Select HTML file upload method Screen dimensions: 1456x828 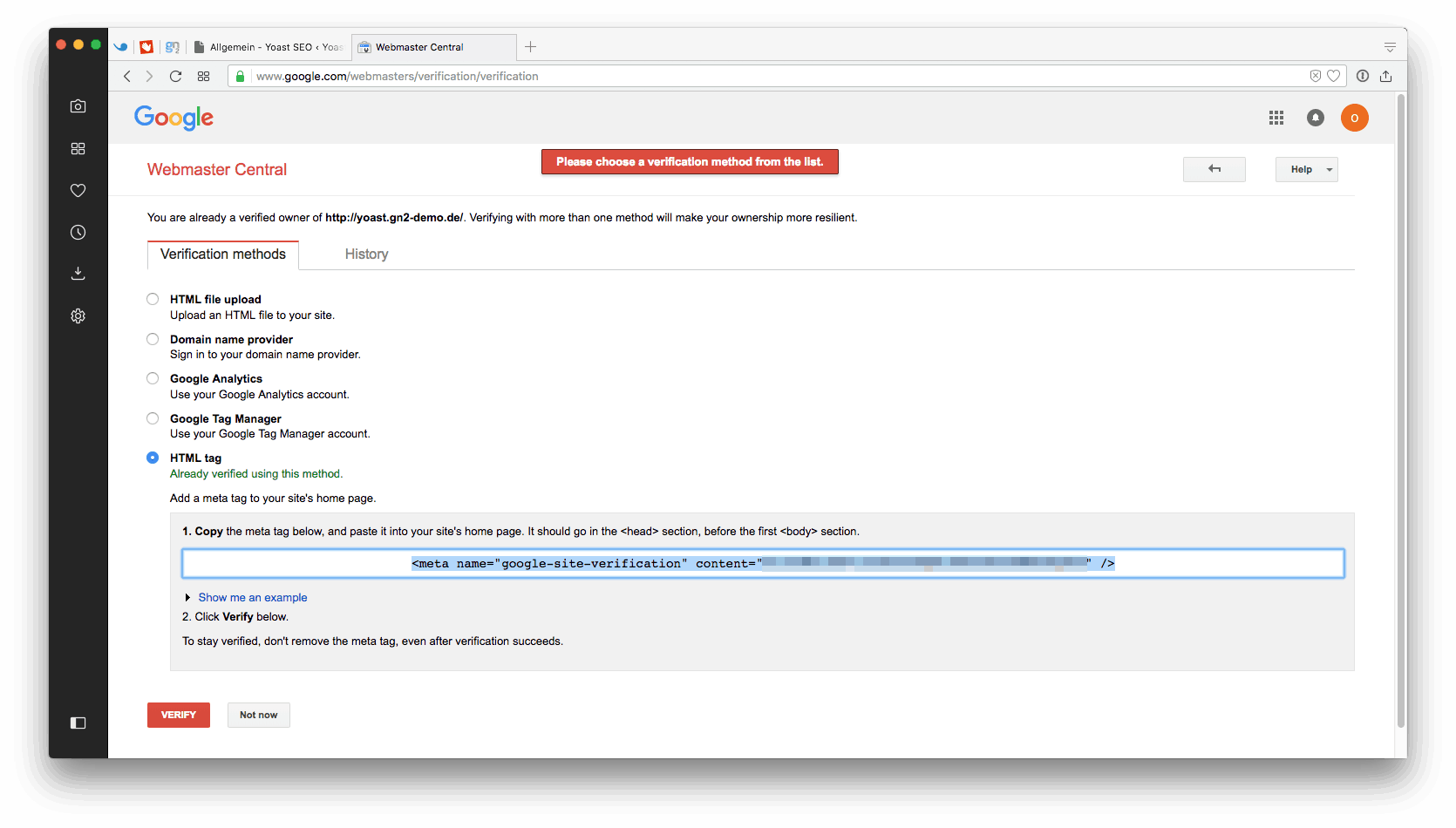[153, 299]
